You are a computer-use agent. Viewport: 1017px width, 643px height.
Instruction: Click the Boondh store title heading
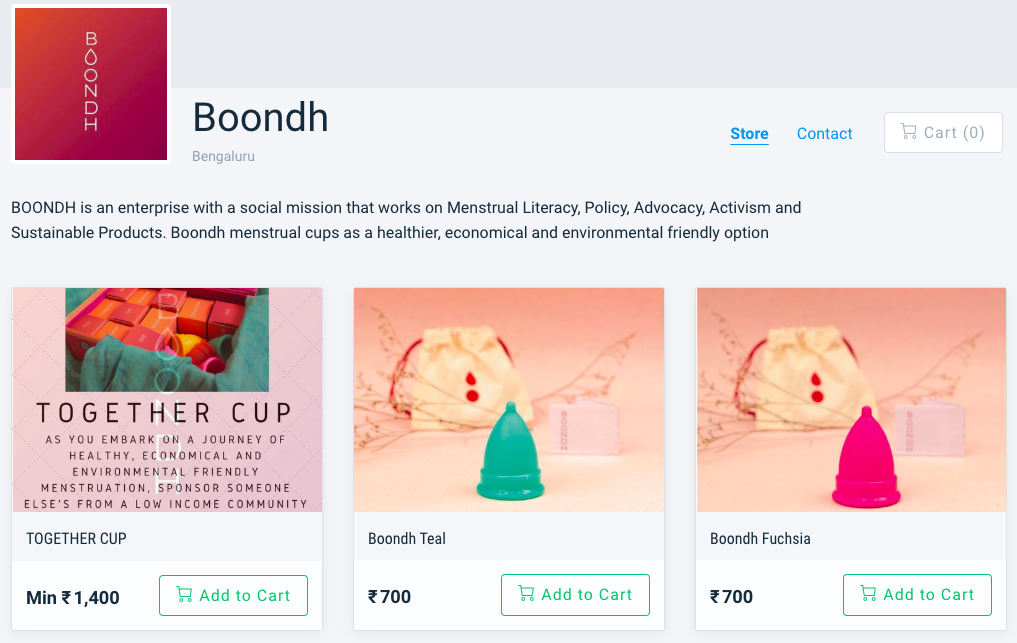click(260, 117)
